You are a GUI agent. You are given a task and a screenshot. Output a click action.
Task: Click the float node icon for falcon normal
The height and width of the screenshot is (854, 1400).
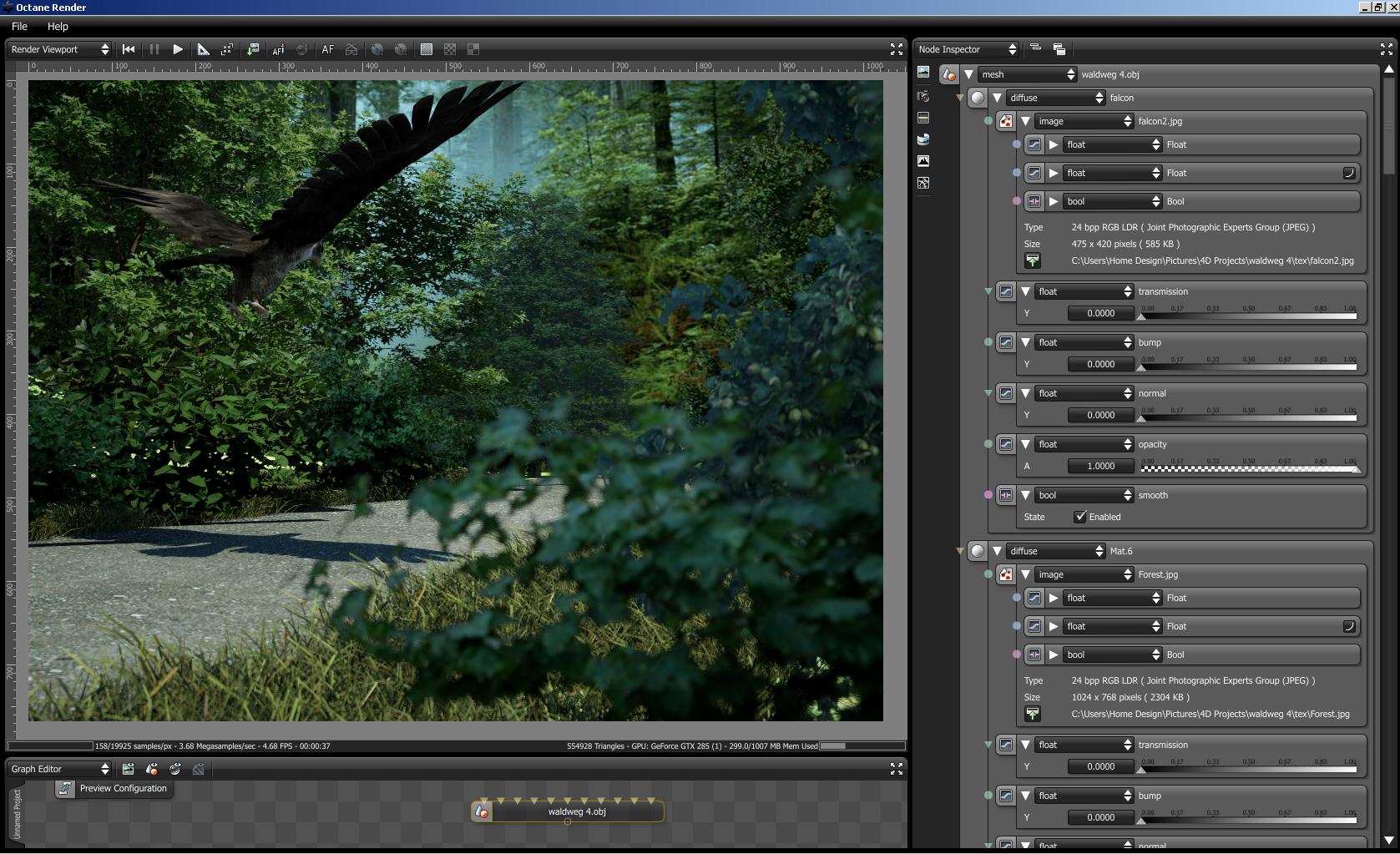[1006, 393]
